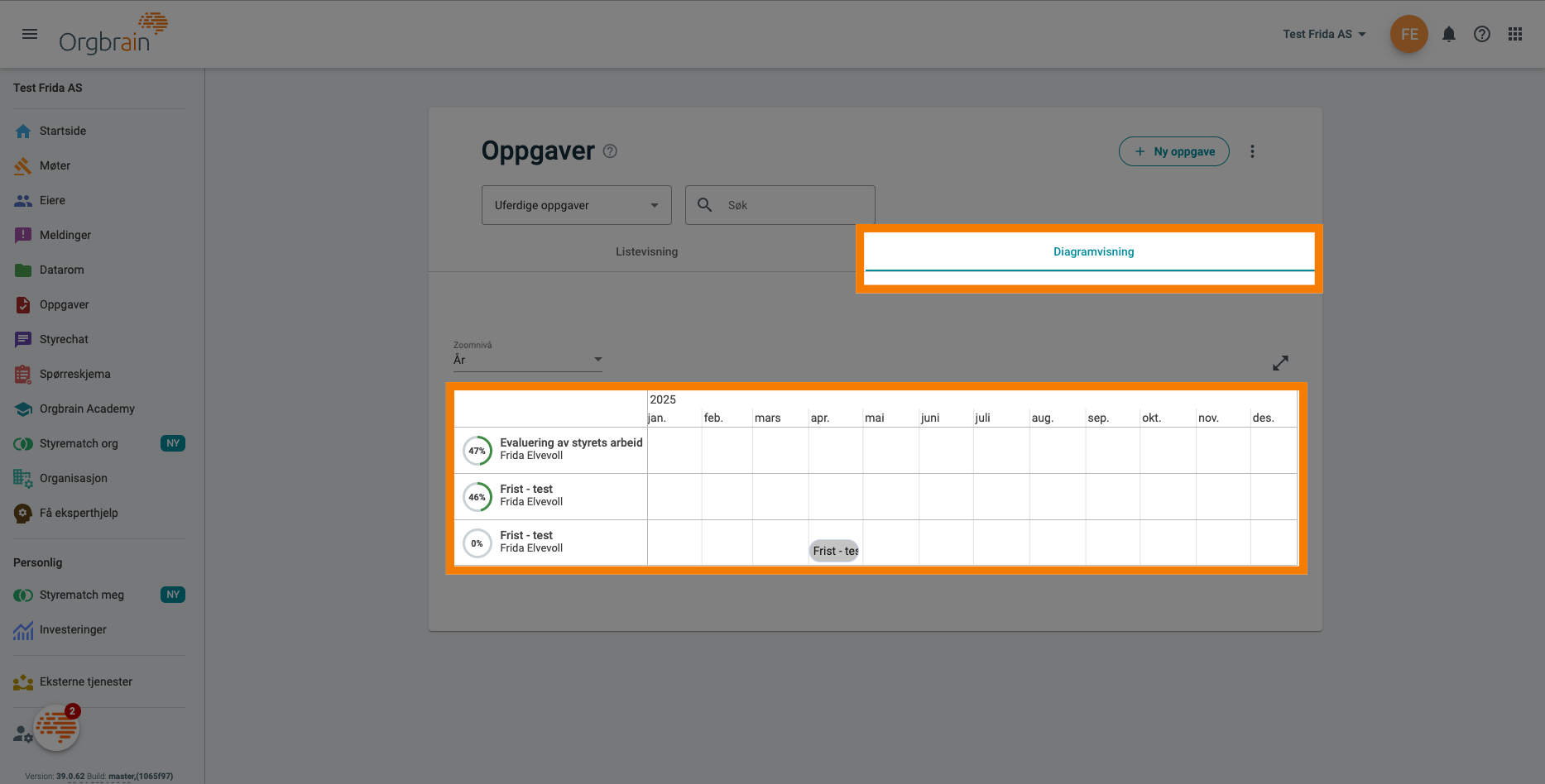Select the Diagramvisning tab
Screen dimensions: 1545x784
tap(1093, 251)
